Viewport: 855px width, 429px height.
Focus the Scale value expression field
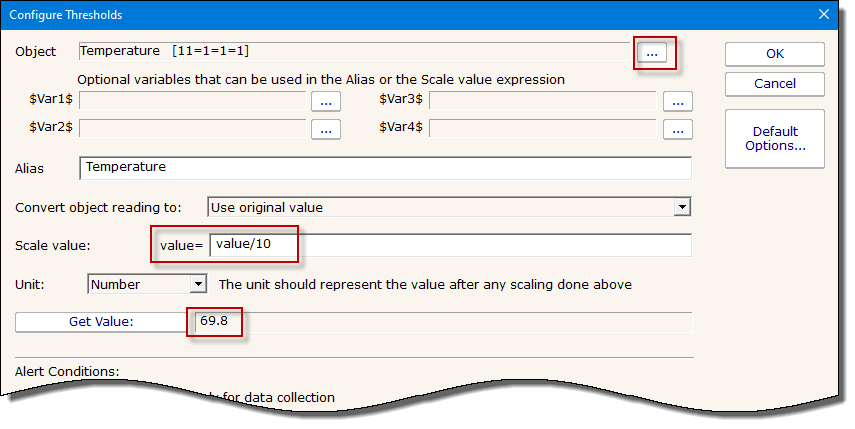click(x=450, y=245)
